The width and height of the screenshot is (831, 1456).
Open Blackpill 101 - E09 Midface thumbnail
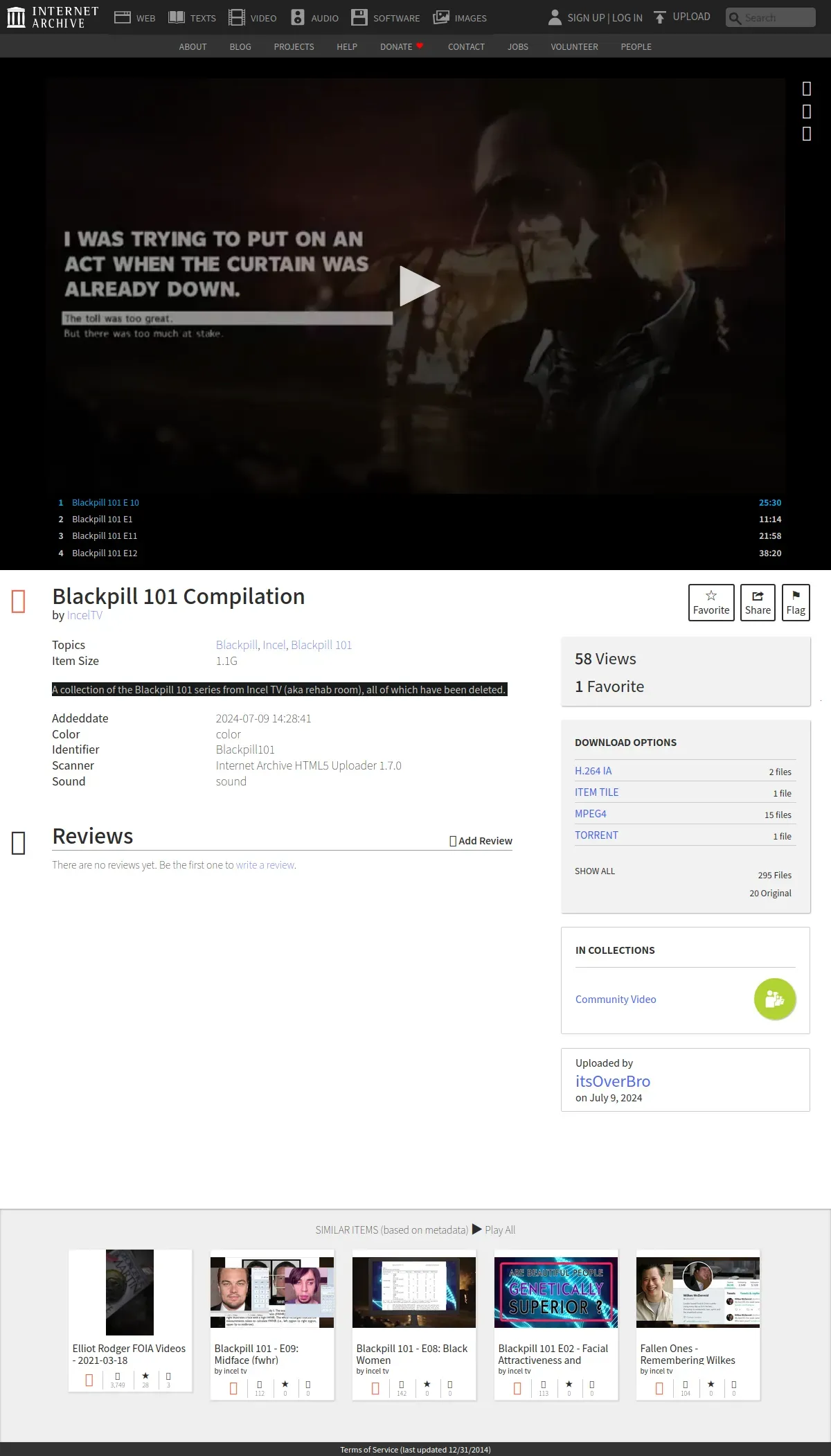click(x=272, y=1293)
